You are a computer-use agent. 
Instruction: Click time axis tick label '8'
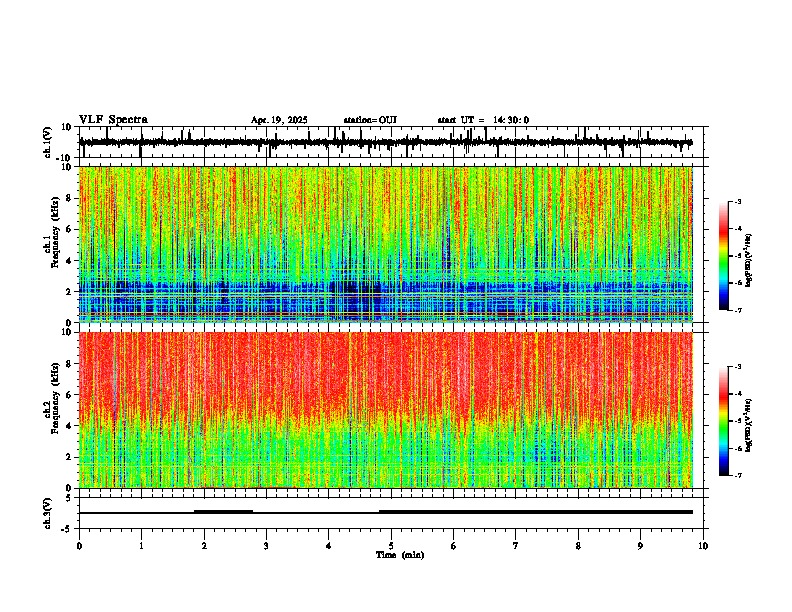578,546
